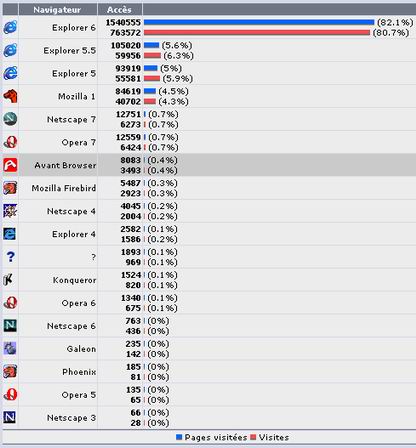Click the Netscape 3 icon

click(x=10, y=417)
